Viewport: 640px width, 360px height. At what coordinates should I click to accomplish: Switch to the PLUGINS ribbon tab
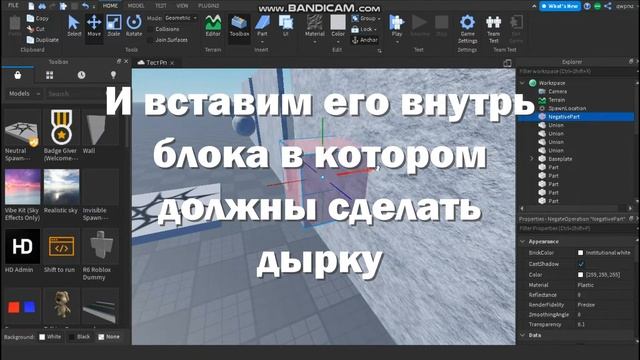[209, 6]
